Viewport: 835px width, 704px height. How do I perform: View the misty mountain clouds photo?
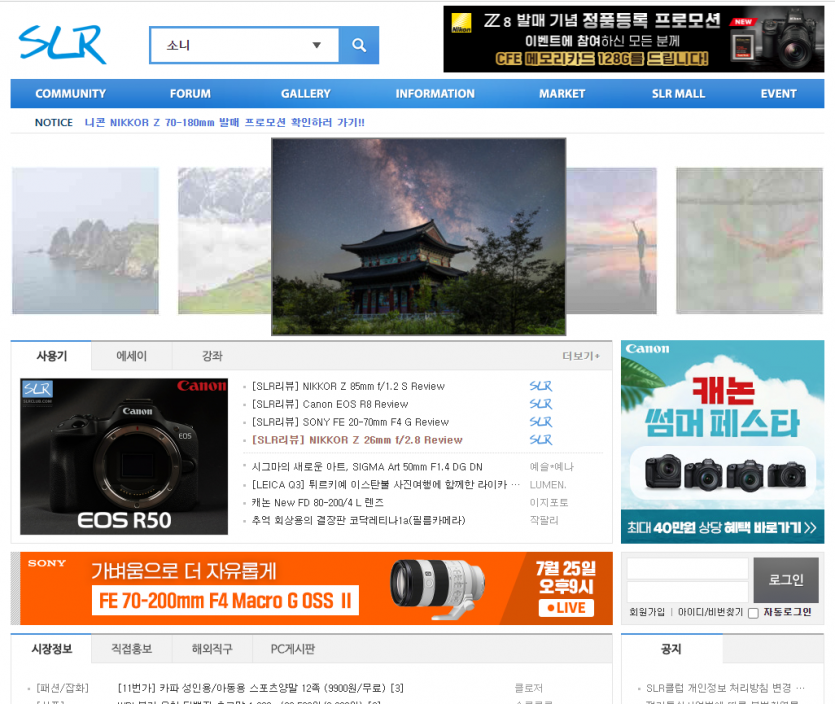[x=224, y=241]
